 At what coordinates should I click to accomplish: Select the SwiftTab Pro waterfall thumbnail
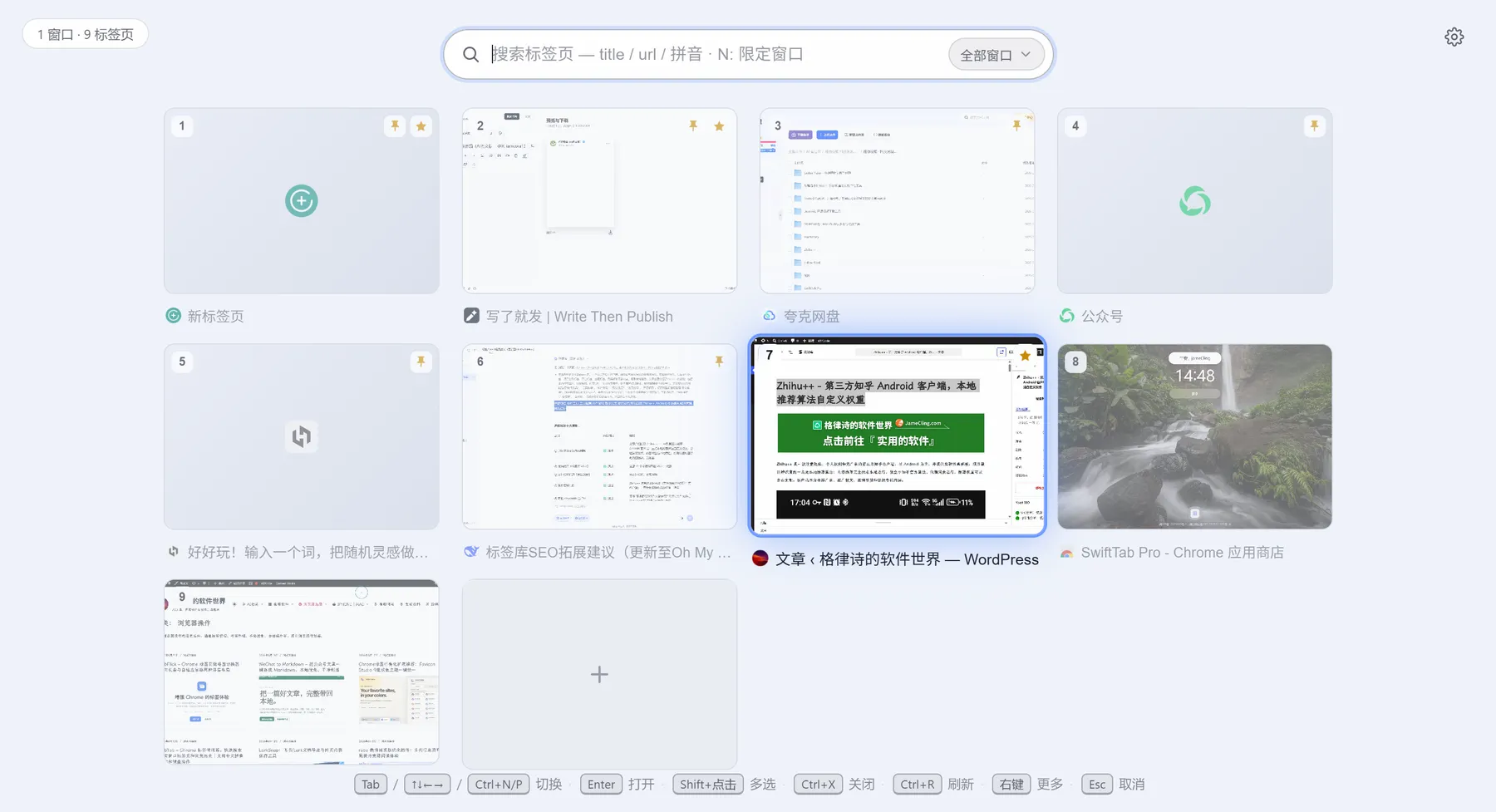(x=1194, y=436)
